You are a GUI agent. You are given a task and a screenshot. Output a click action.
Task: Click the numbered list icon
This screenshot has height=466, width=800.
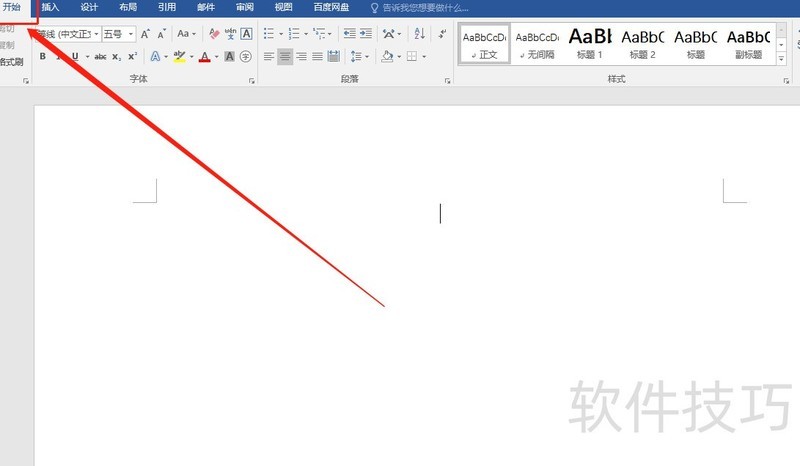point(294,34)
